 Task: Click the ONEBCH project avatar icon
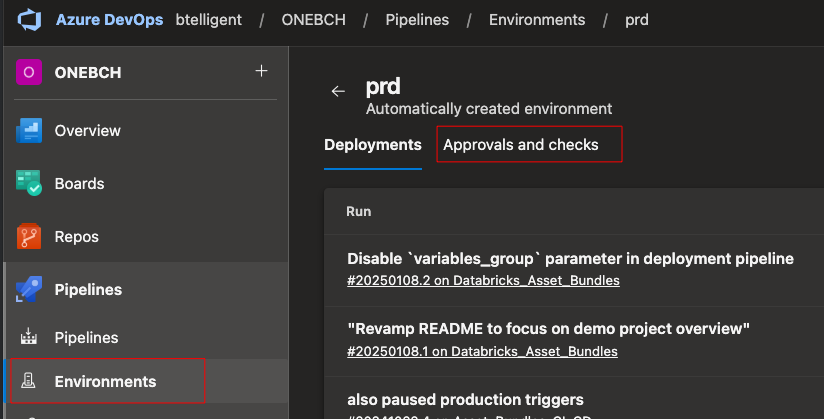tap(29, 72)
